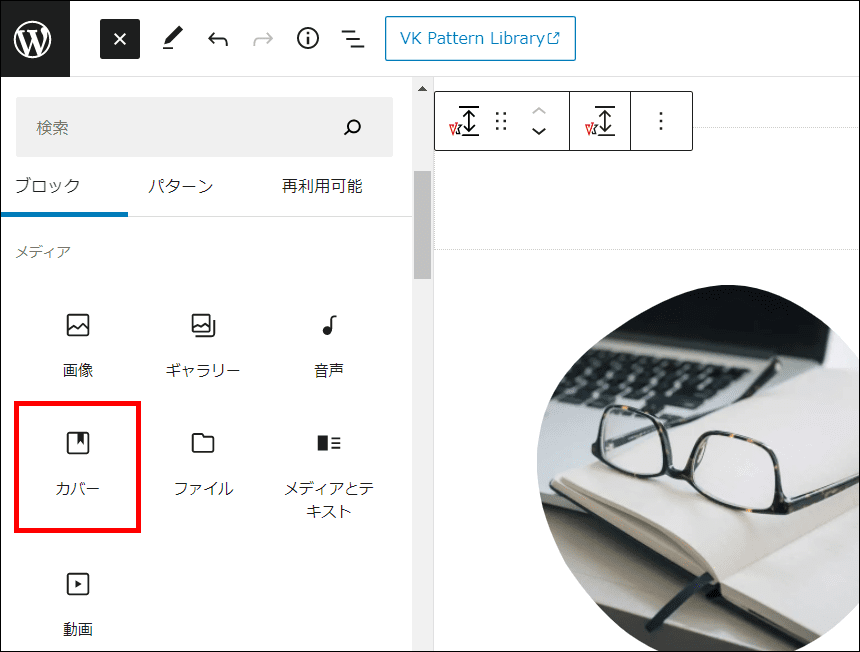Insert the 音声 audio block
This screenshot has width=860, height=652.
[x=329, y=345]
